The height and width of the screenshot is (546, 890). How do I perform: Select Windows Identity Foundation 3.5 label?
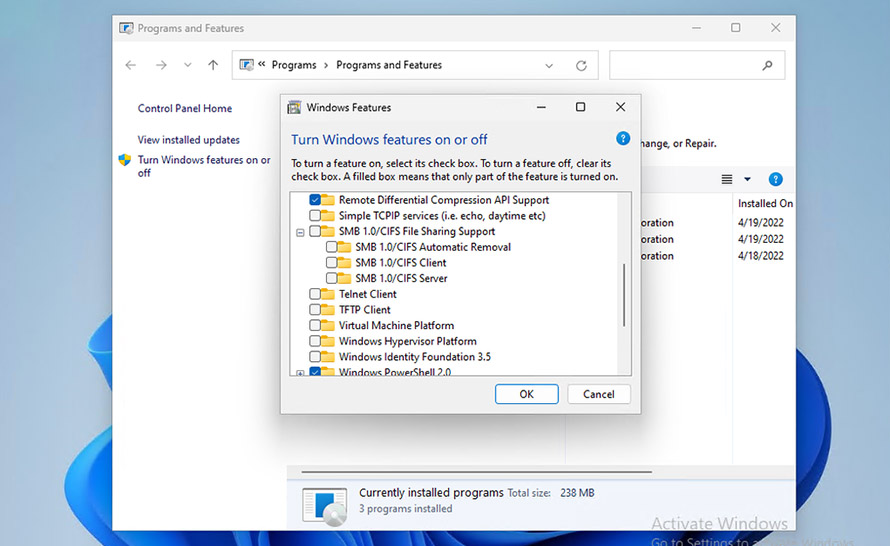point(415,357)
